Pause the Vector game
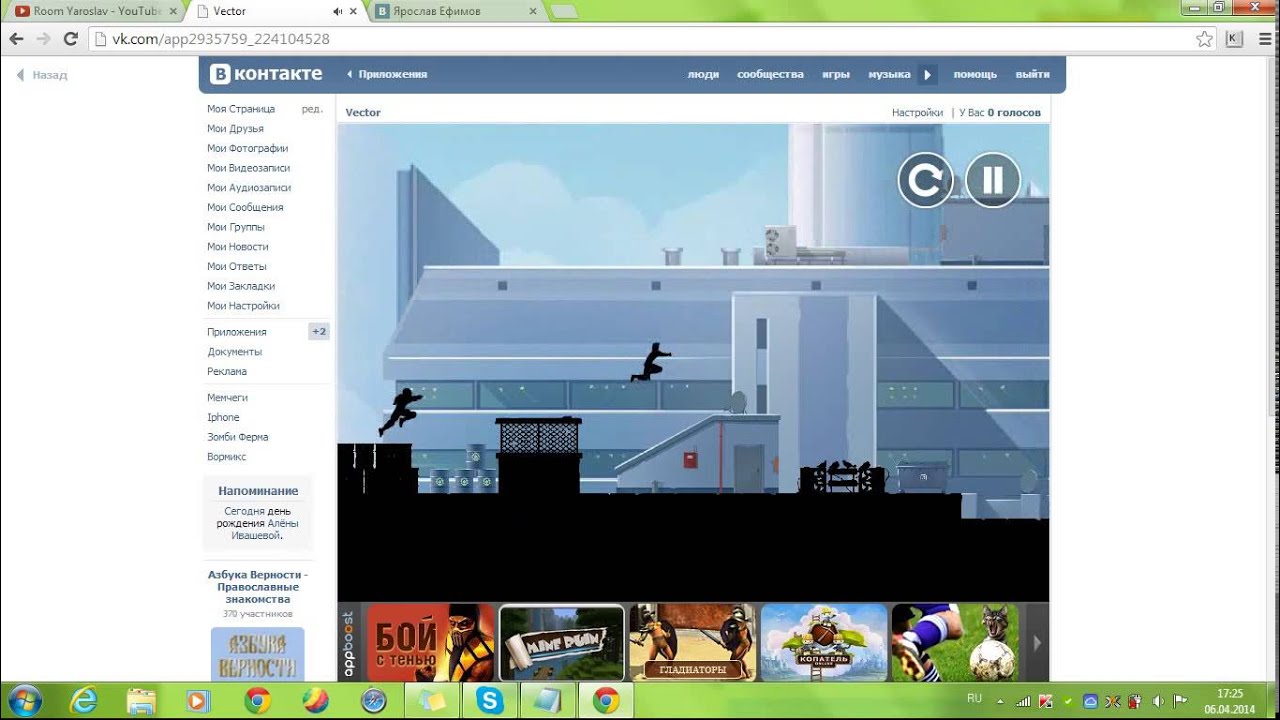1280x720 pixels. [993, 180]
